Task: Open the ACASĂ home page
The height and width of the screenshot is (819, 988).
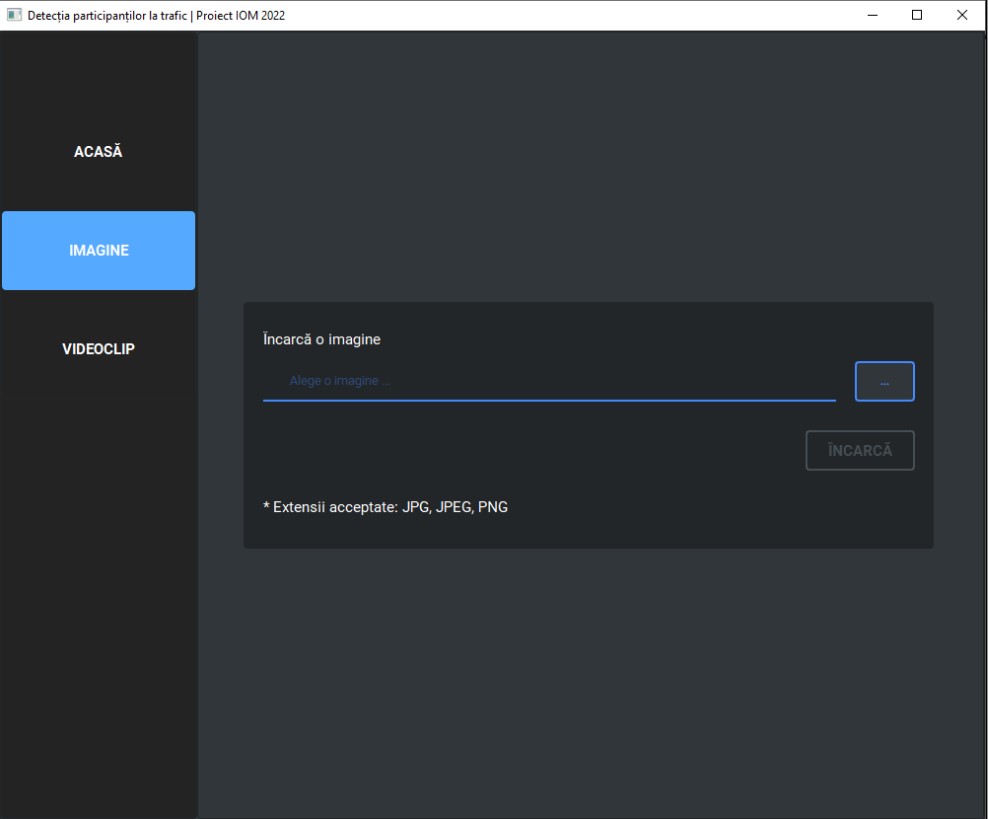Action: [x=98, y=152]
